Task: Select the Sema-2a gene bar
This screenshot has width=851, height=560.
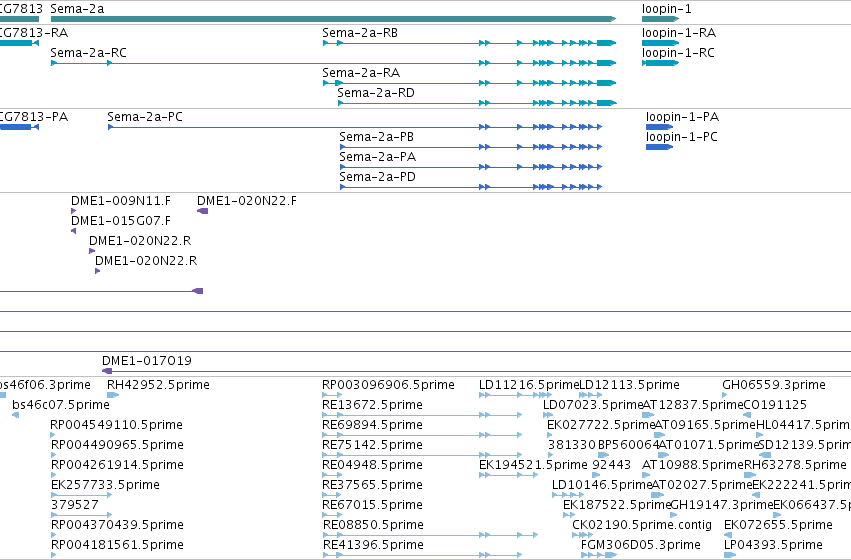Action: coord(333,19)
